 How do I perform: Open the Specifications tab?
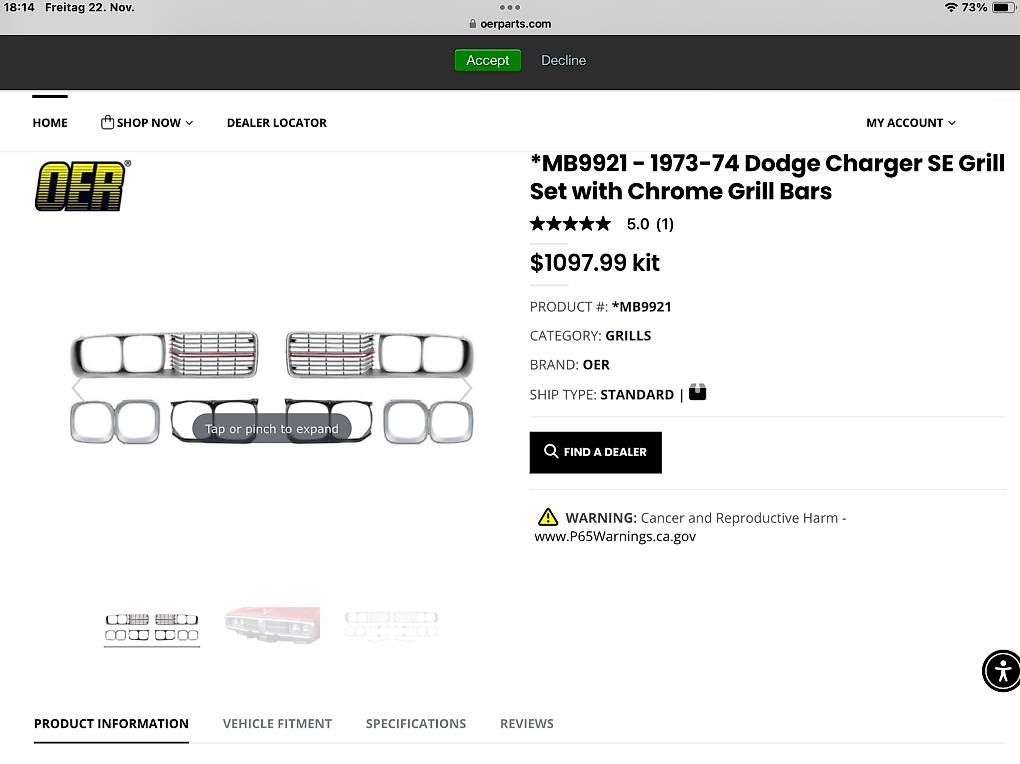416,723
